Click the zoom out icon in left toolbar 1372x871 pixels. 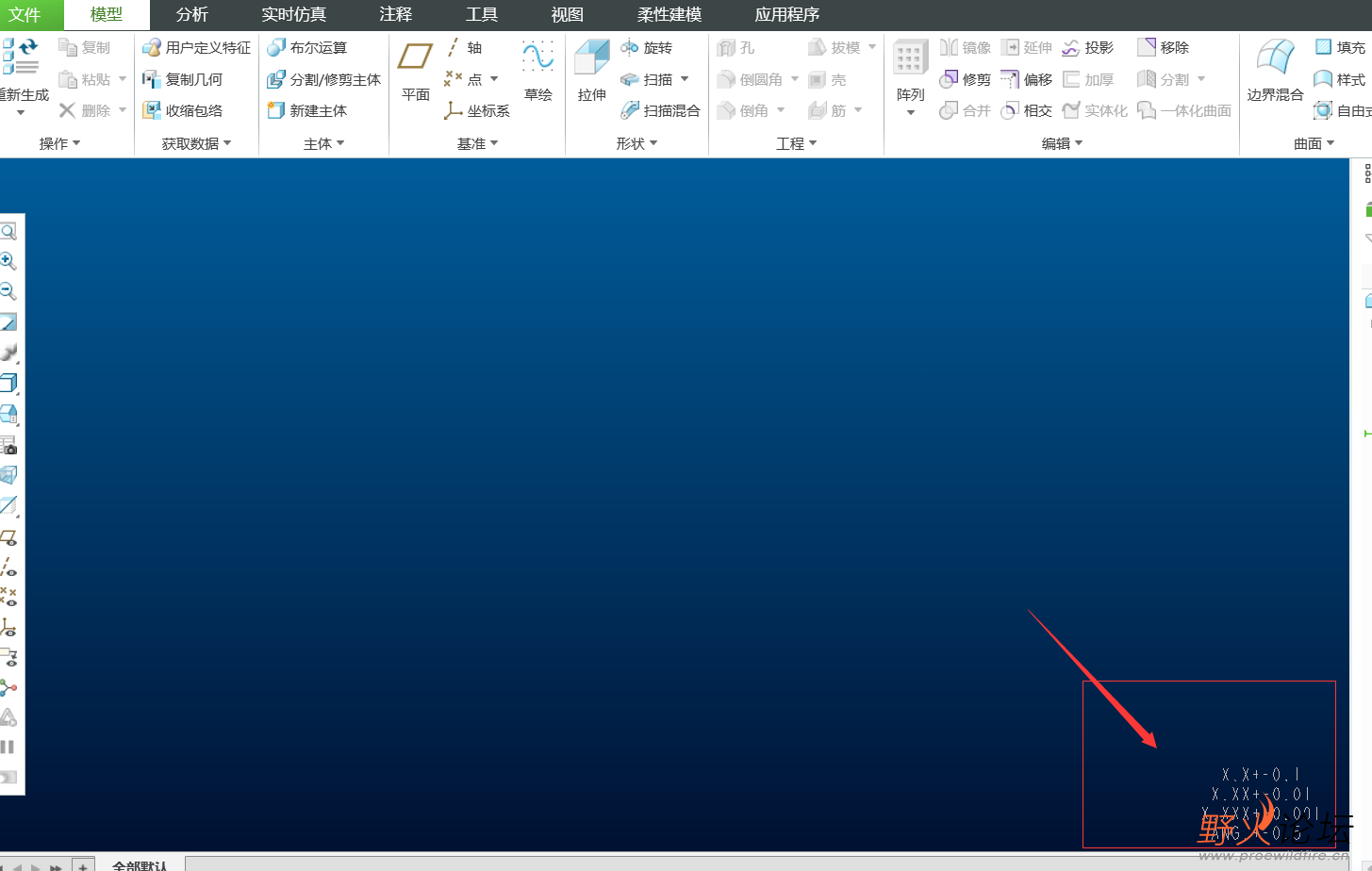click(8, 291)
